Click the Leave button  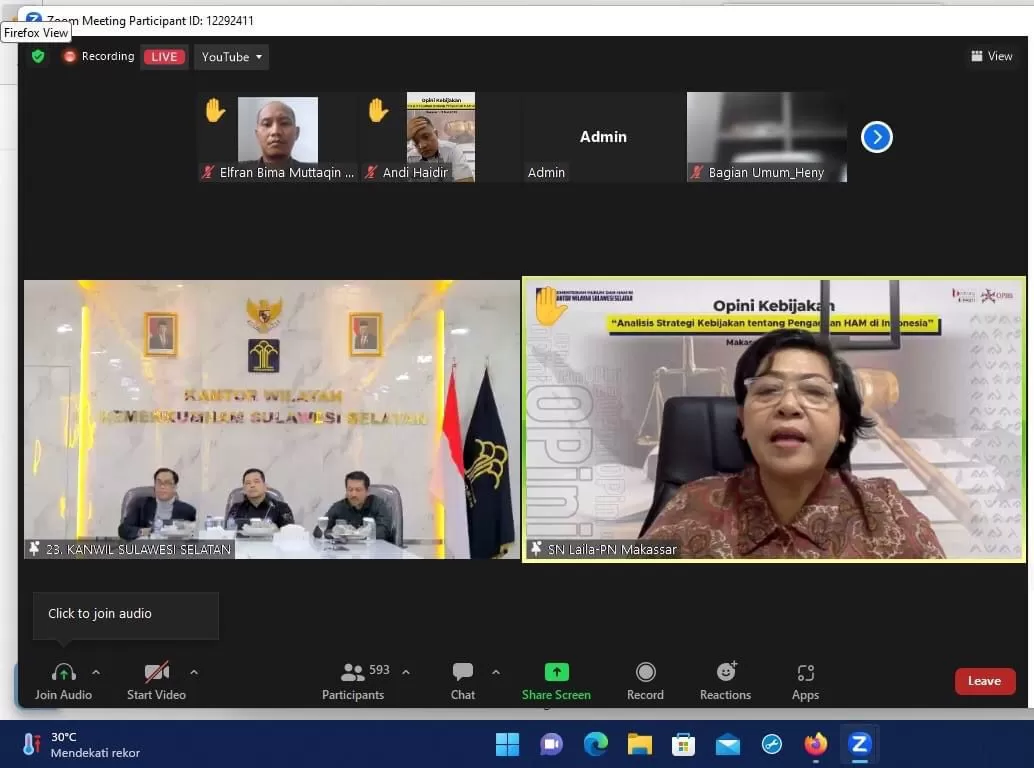(984, 680)
